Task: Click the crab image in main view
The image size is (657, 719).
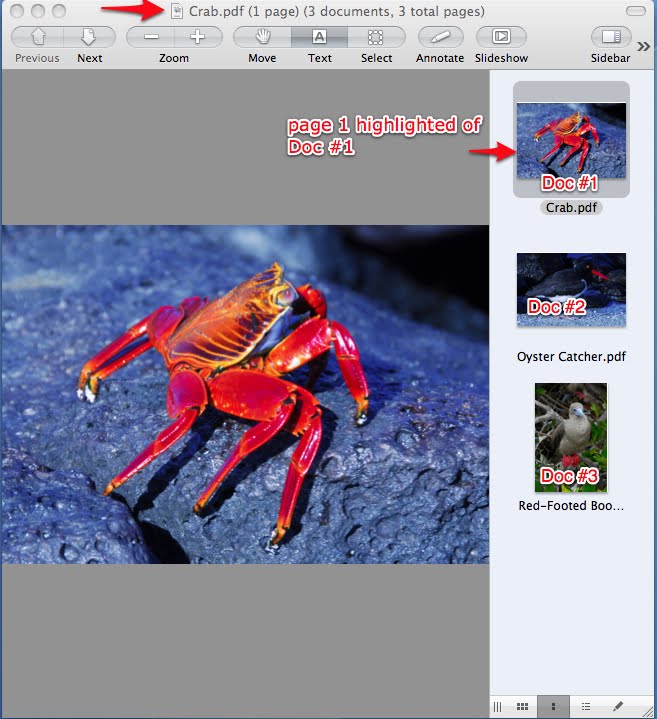Action: [x=245, y=394]
